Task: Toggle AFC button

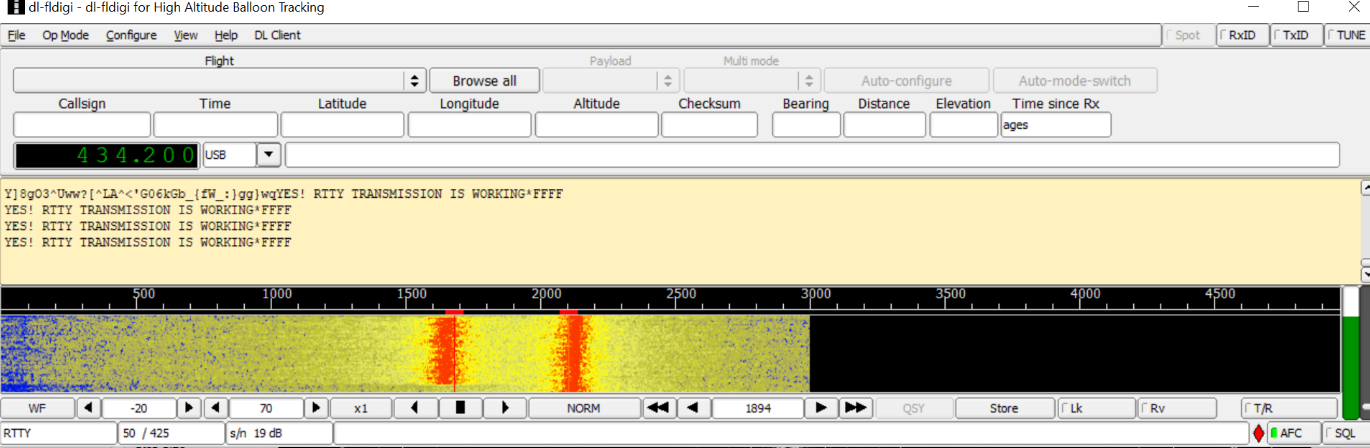Action: (1292, 433)
